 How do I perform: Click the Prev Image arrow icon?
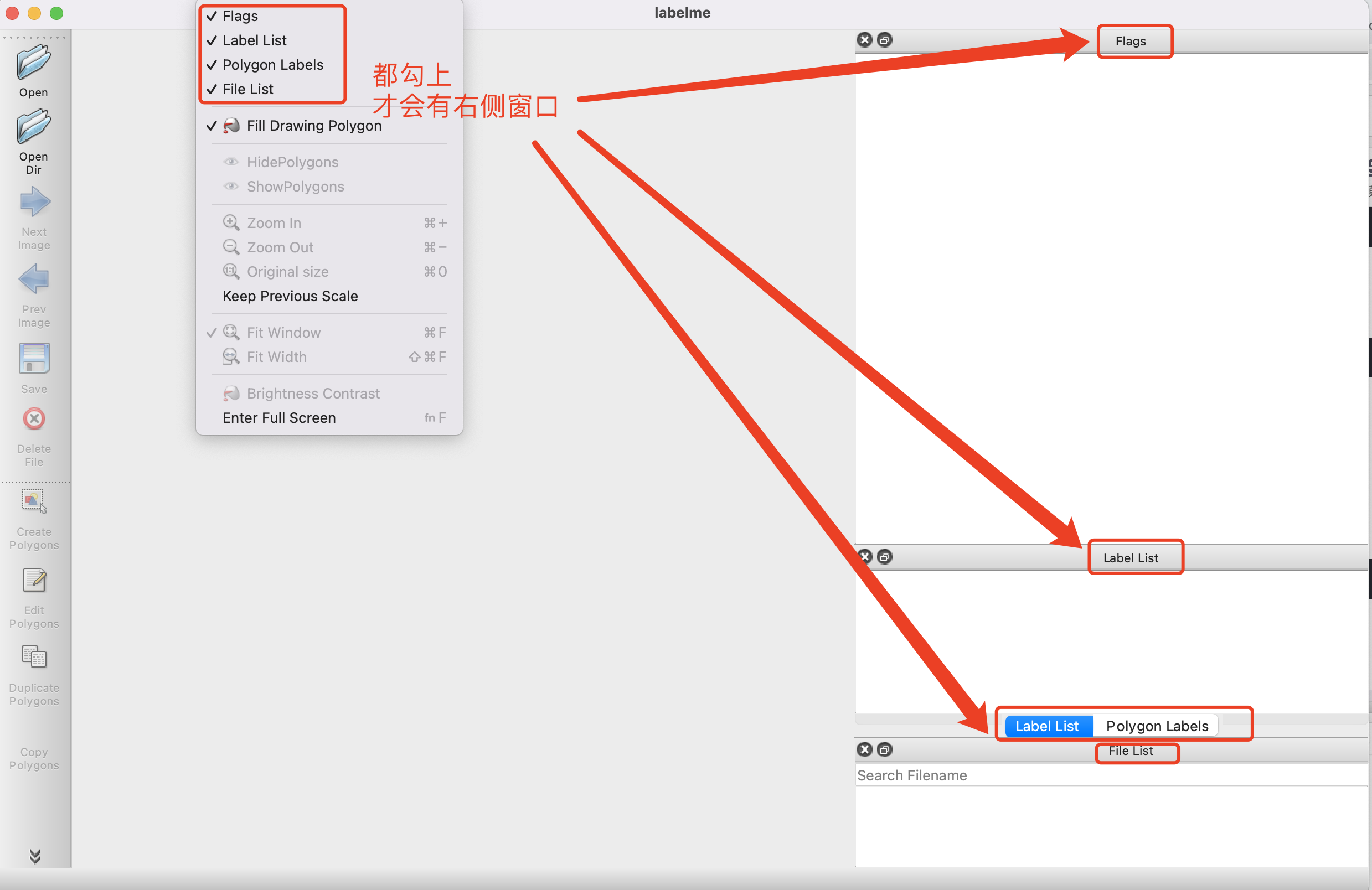click(34, 280)
